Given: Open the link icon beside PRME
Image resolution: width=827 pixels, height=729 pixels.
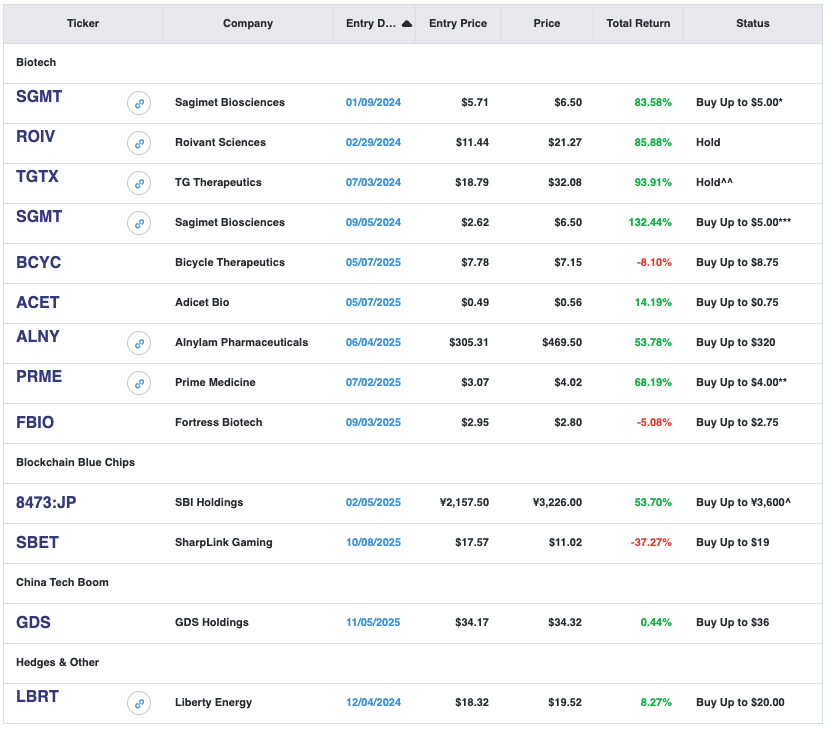Looking at the screenshot, I should [139, 383].
